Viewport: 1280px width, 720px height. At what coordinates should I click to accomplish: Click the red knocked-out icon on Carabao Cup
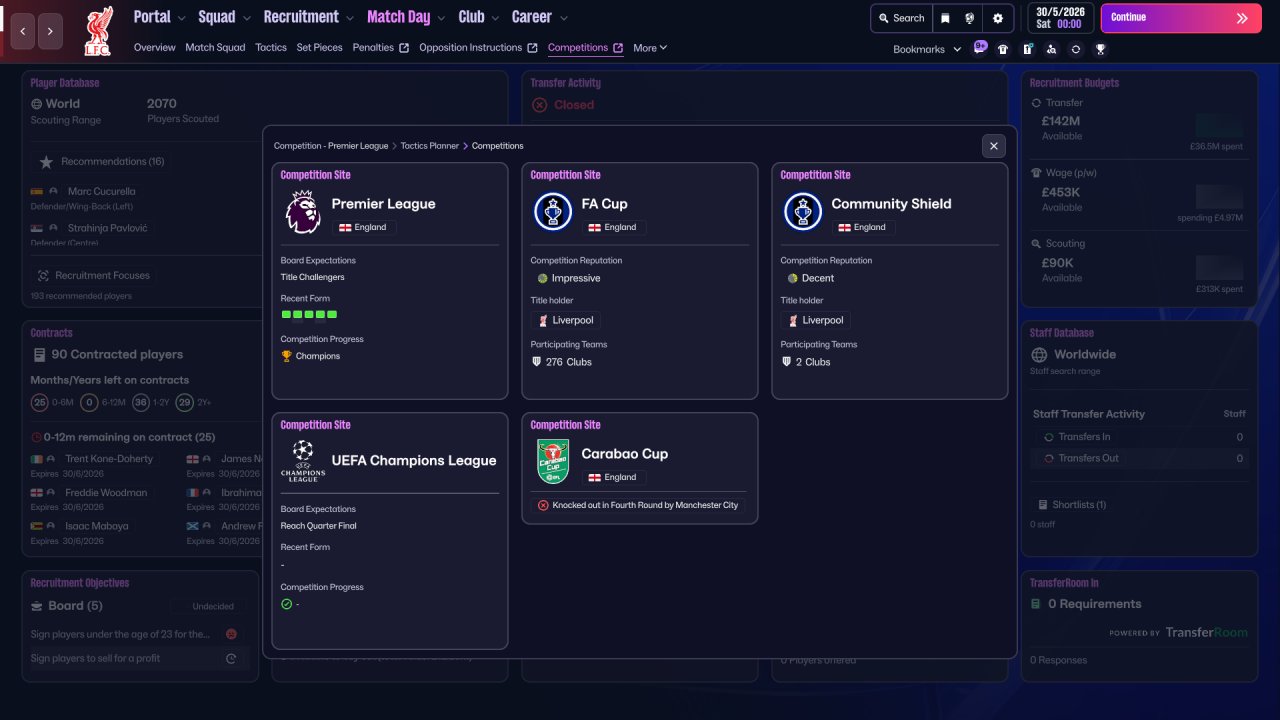click(543, 505)
